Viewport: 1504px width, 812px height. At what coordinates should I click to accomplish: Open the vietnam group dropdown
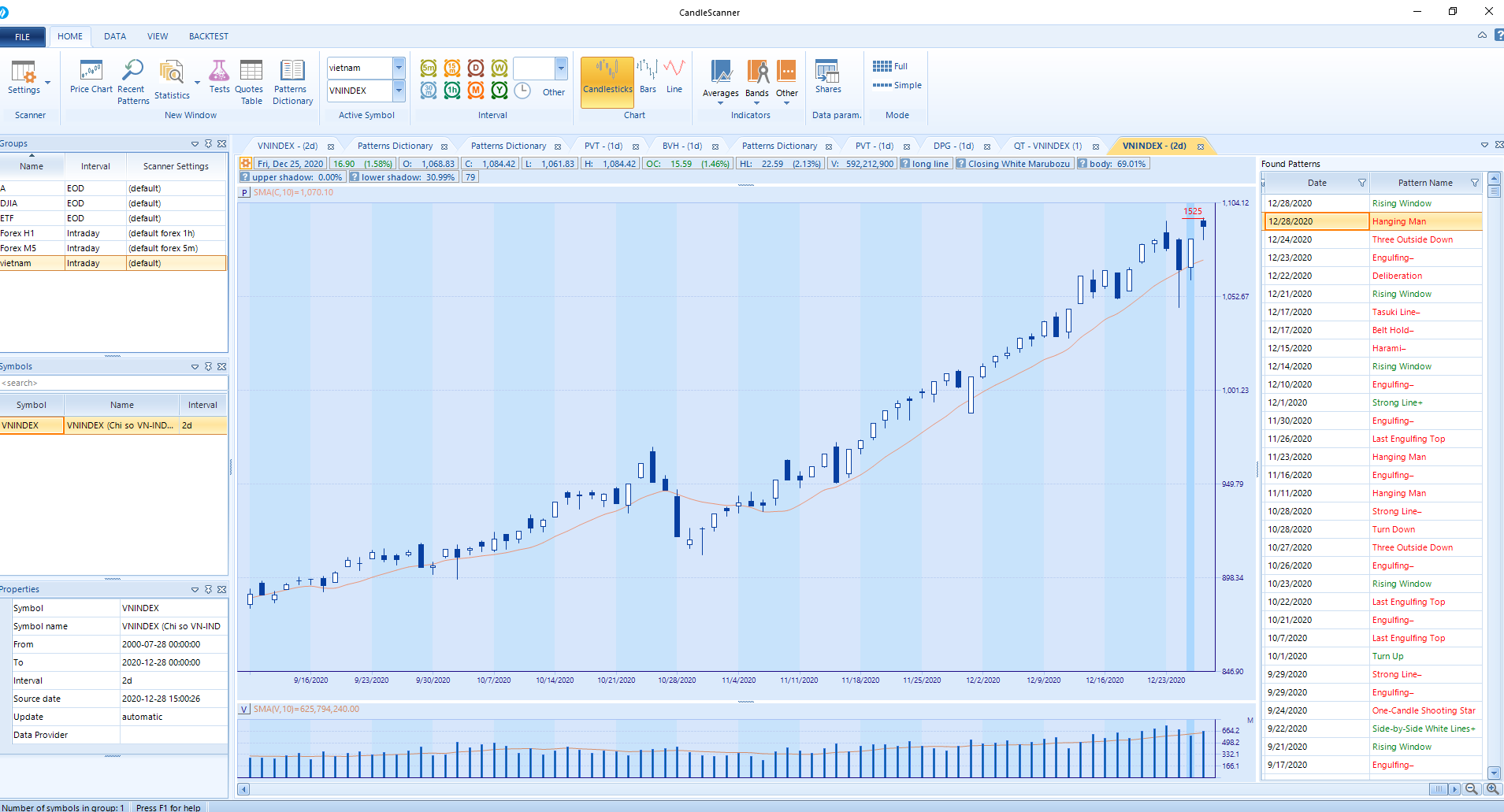(x=399, y=68)
